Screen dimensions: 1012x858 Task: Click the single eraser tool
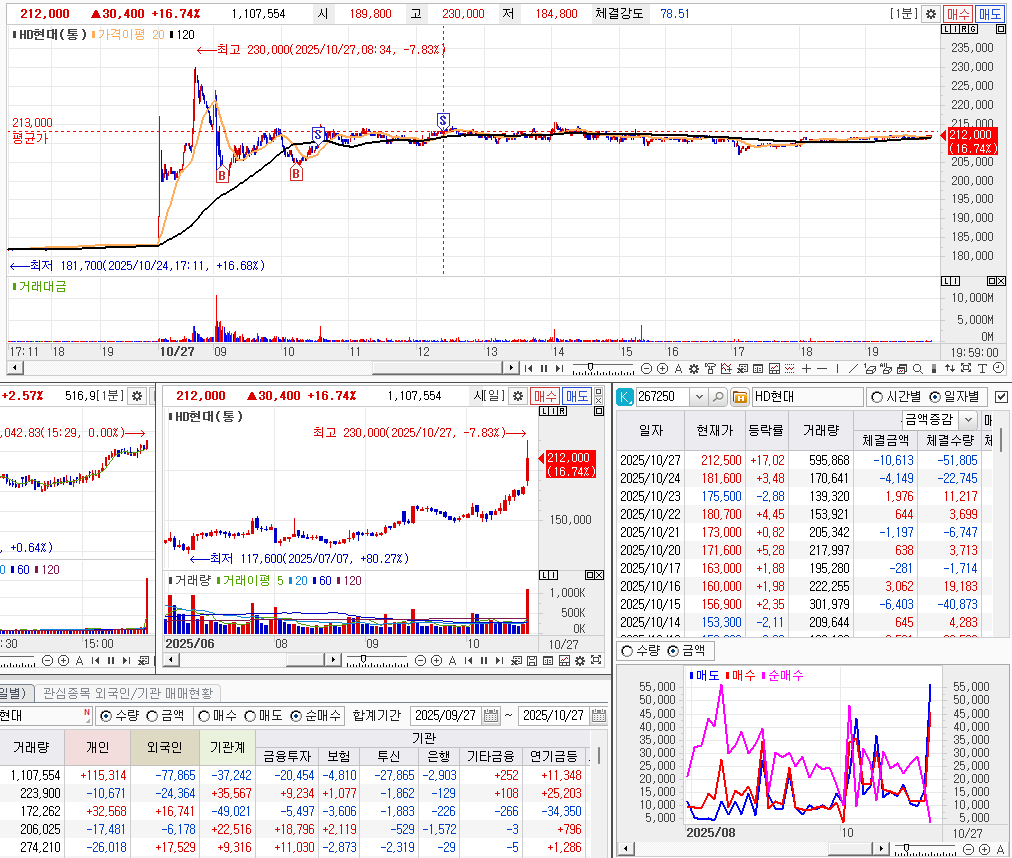[869, 369]
